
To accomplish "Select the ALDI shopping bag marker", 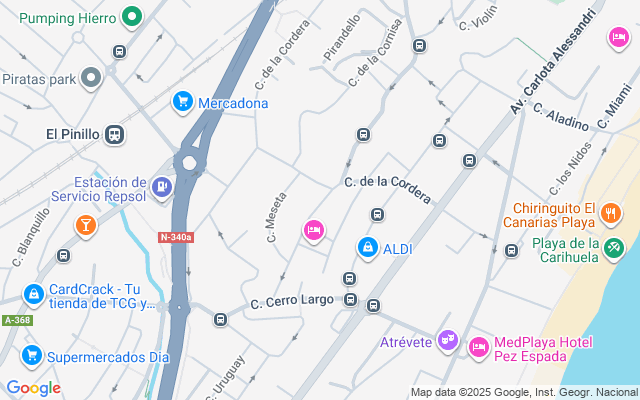I will tap(368, 248).
